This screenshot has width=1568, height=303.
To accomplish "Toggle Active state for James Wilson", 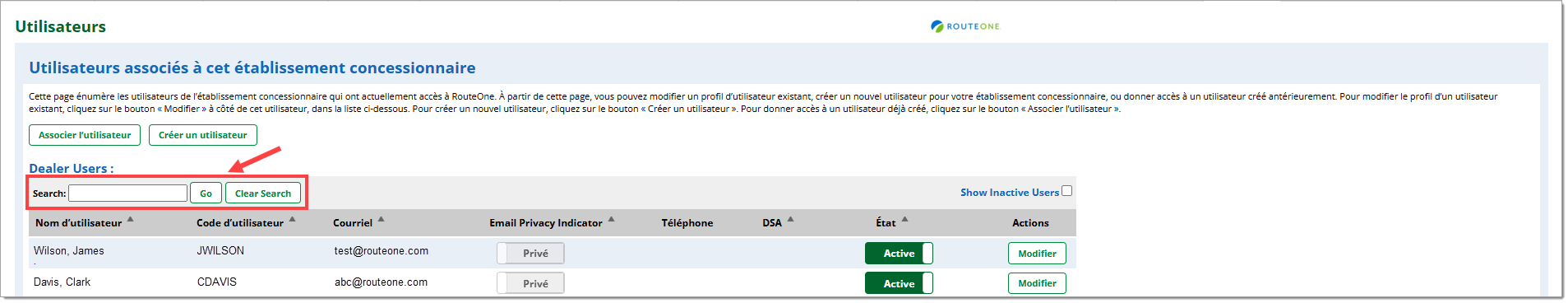I will coord(899,253).
